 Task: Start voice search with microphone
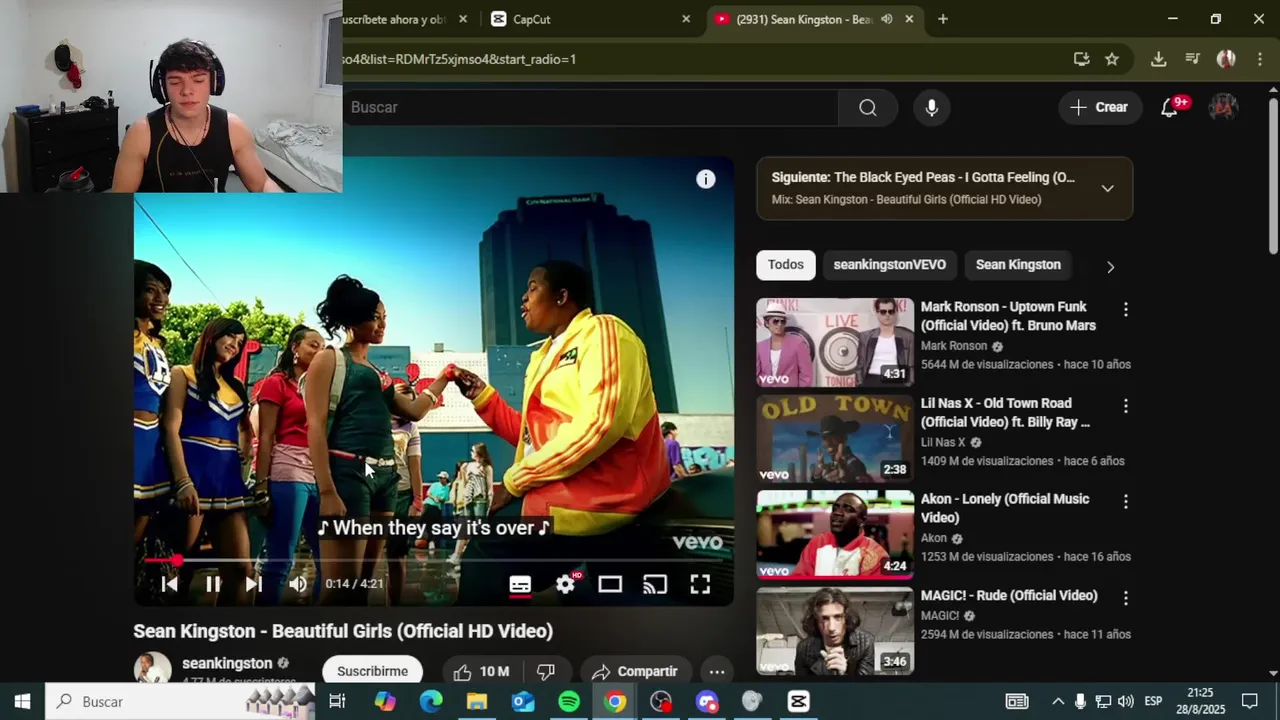932,107
